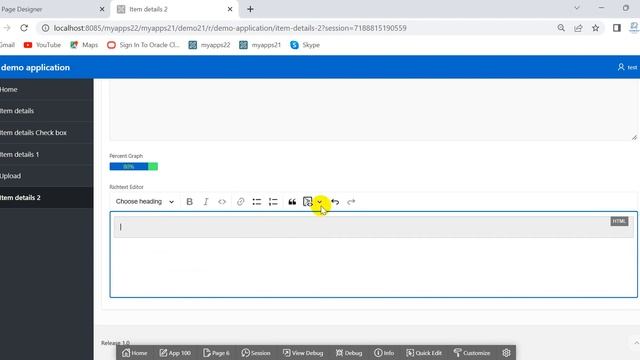Redo the editor change
Viewport: 640px width, 360px height.
point(351,202)
